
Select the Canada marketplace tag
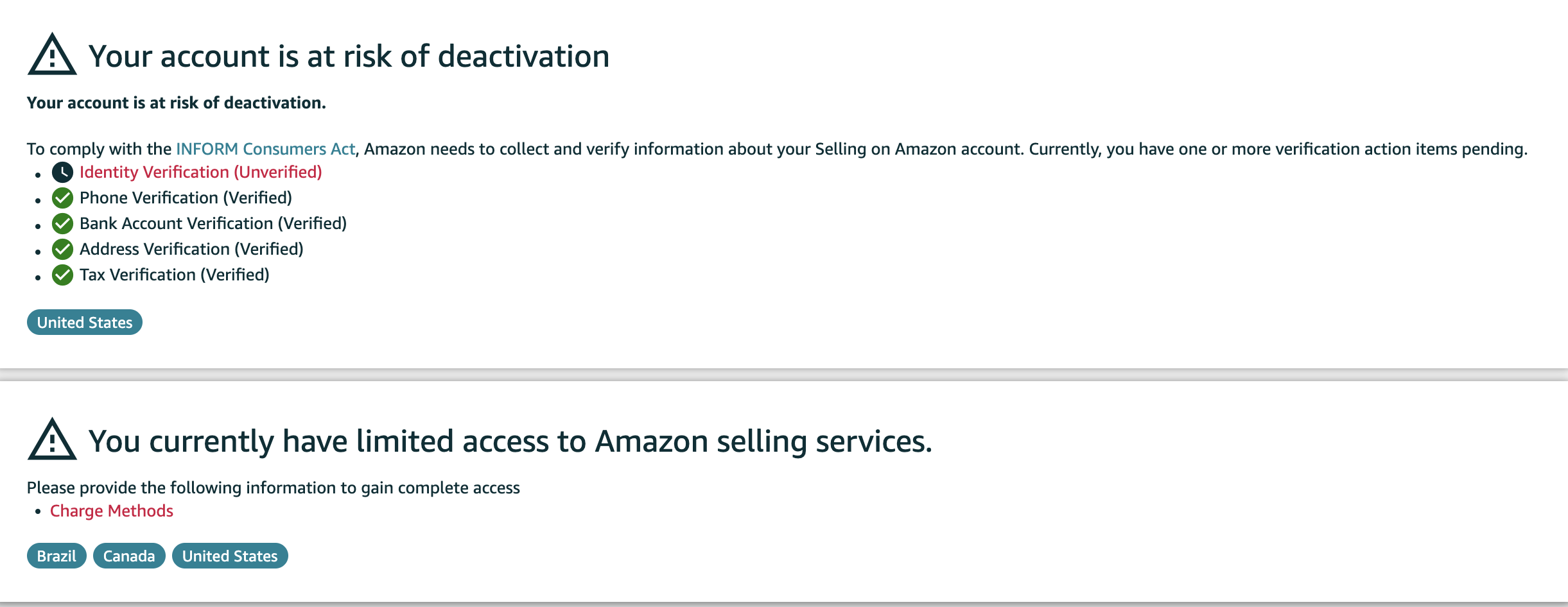[x=129, y=556]
